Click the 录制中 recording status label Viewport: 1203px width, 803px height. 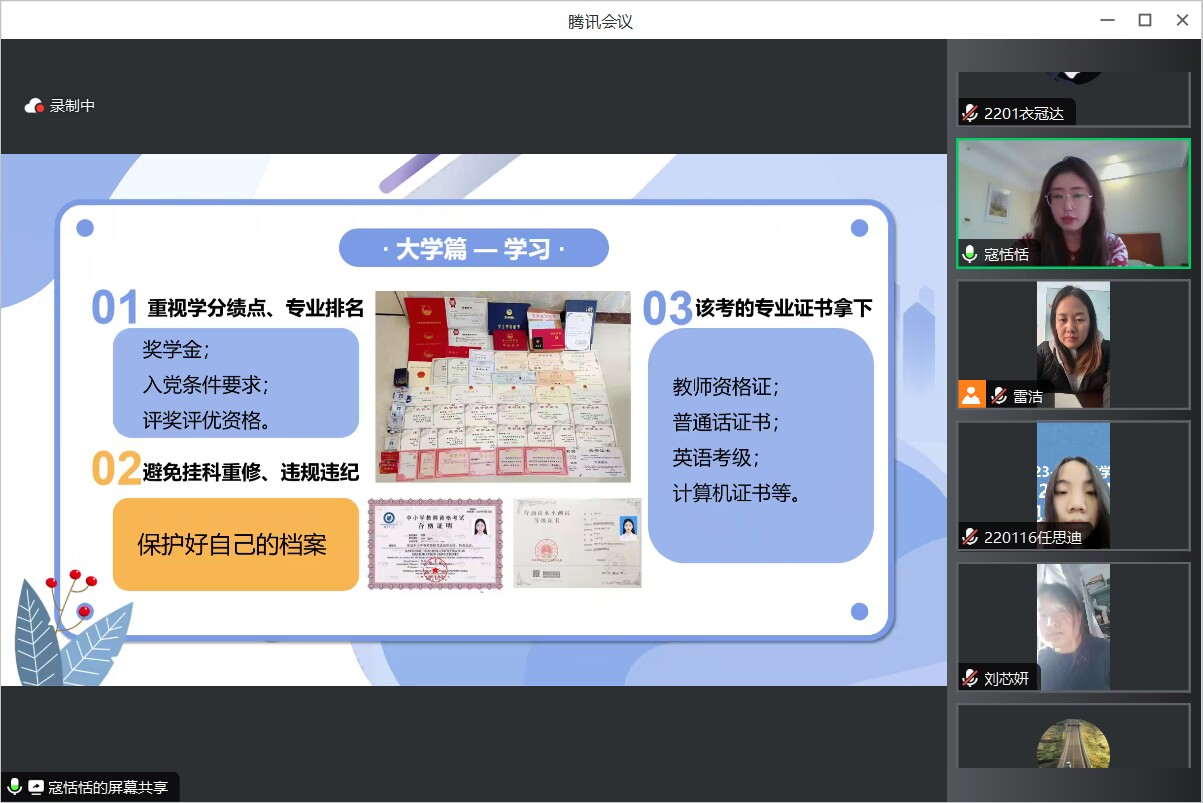(72, 105)
